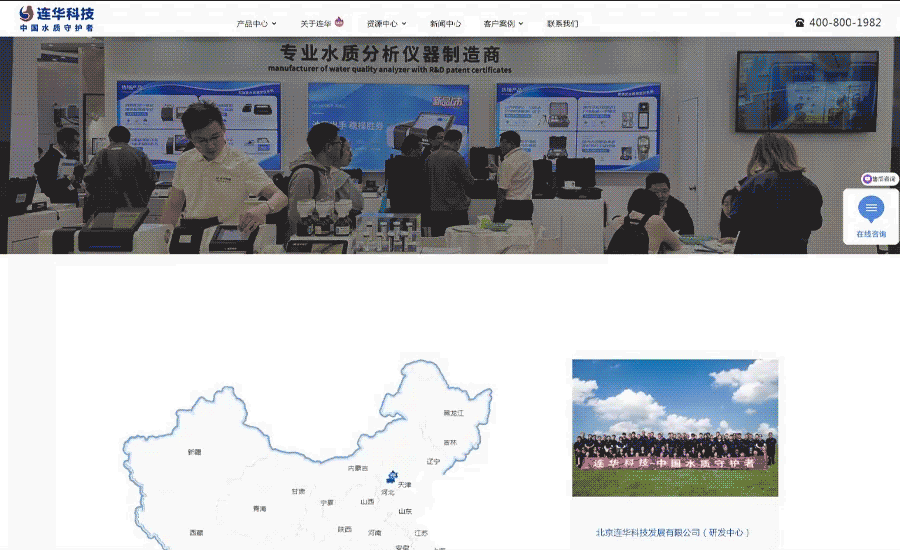Click the 连华科技 company logo

click(57, 18)
